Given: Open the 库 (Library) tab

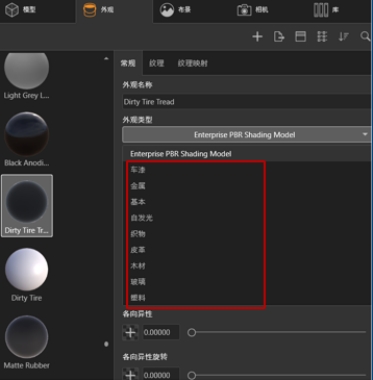Looking at the screenshot, I should point(327,10).
